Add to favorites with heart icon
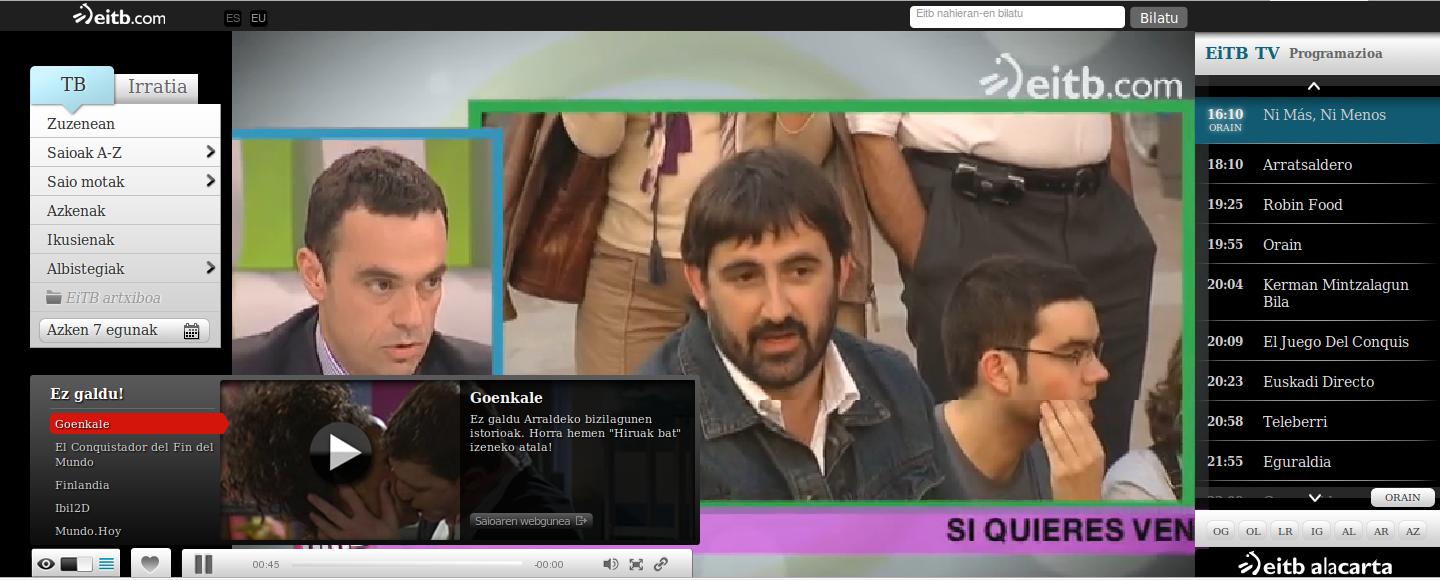This screenshot has width=1440, height=580. coord(149,564)
